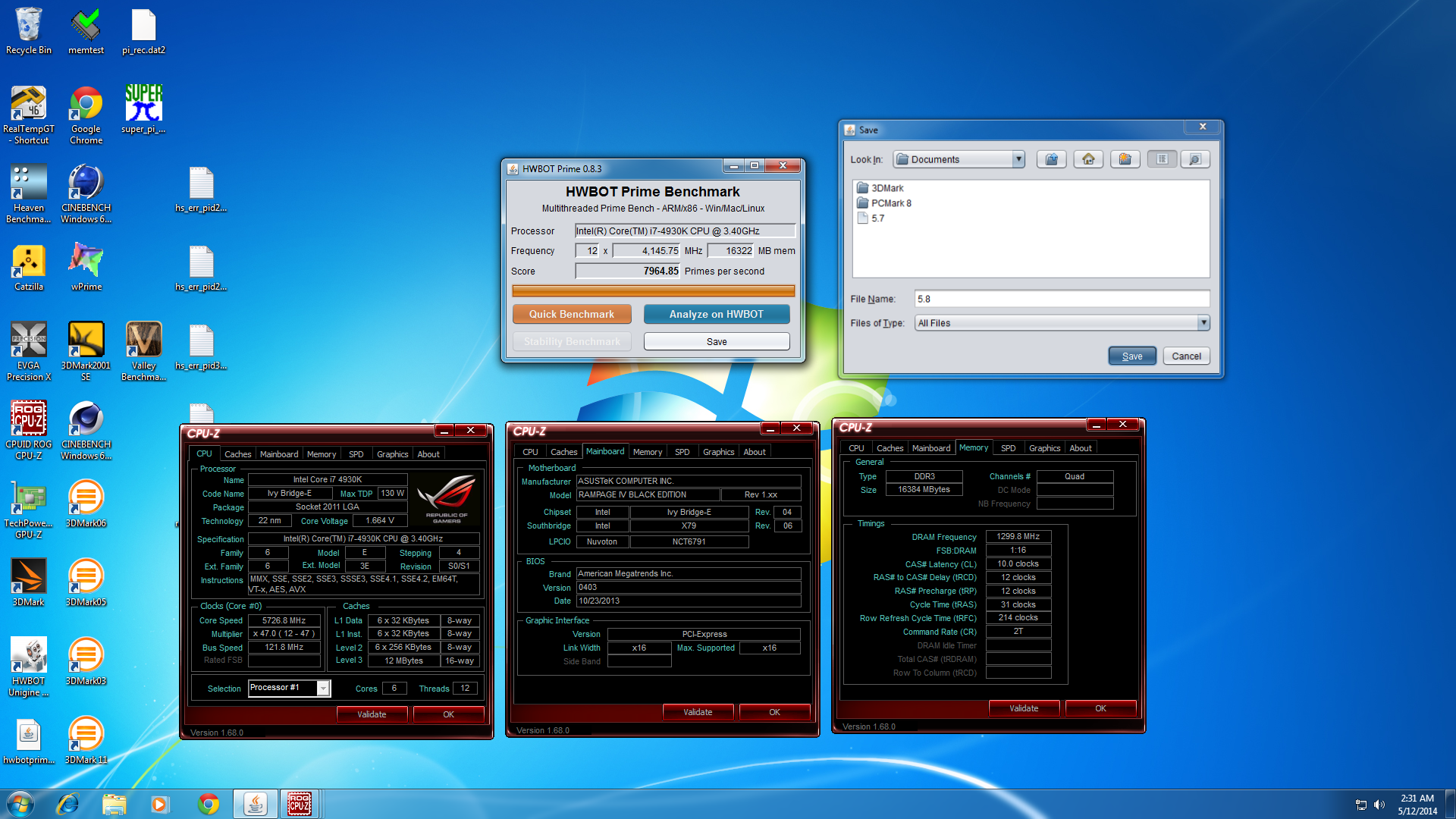This screenshot has height=819, width=1456.
Task: Open CPU tab in the Memory CPU-Z window
Action: coord(856,448)
